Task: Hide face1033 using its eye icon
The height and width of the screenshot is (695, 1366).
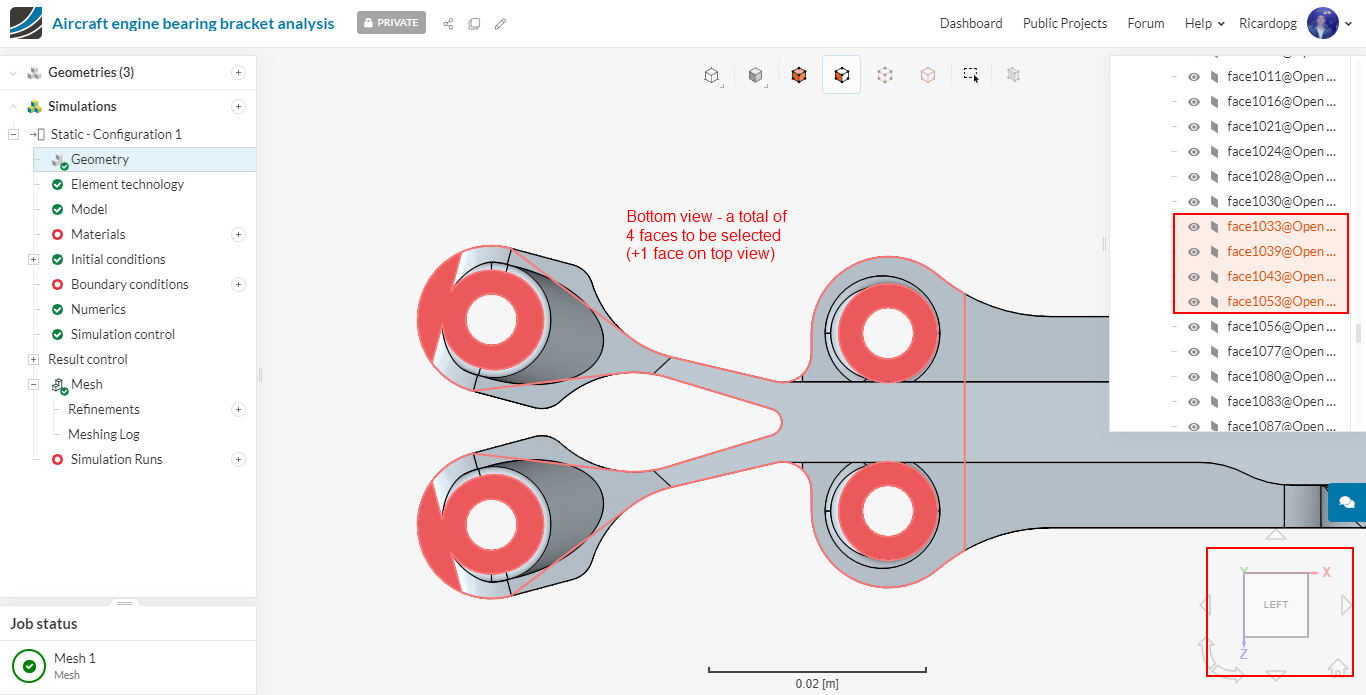Action: point(1193,226)
